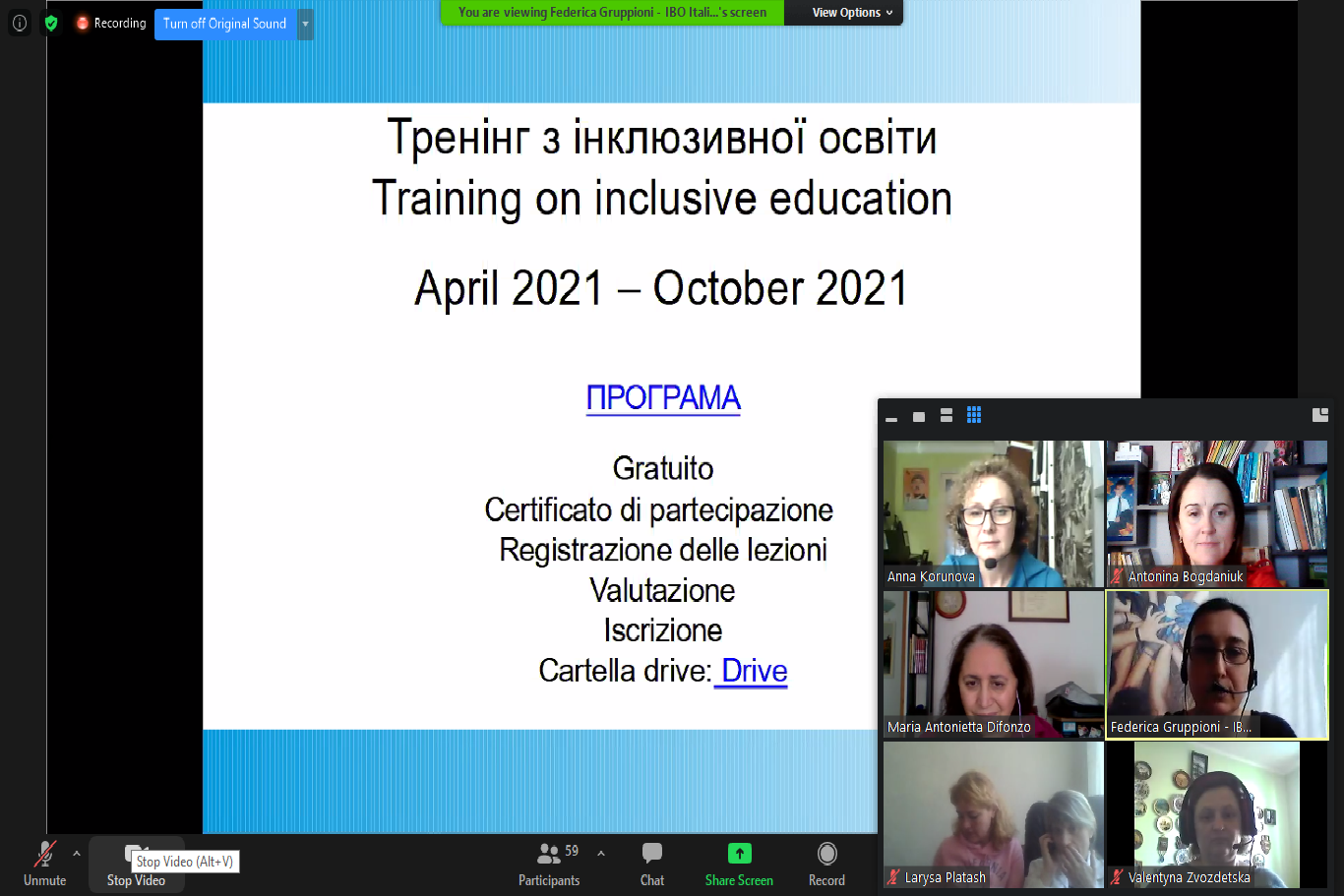
Task: Click the 'Training on inclusive education' heading
Action: click(x=662, y=199)
